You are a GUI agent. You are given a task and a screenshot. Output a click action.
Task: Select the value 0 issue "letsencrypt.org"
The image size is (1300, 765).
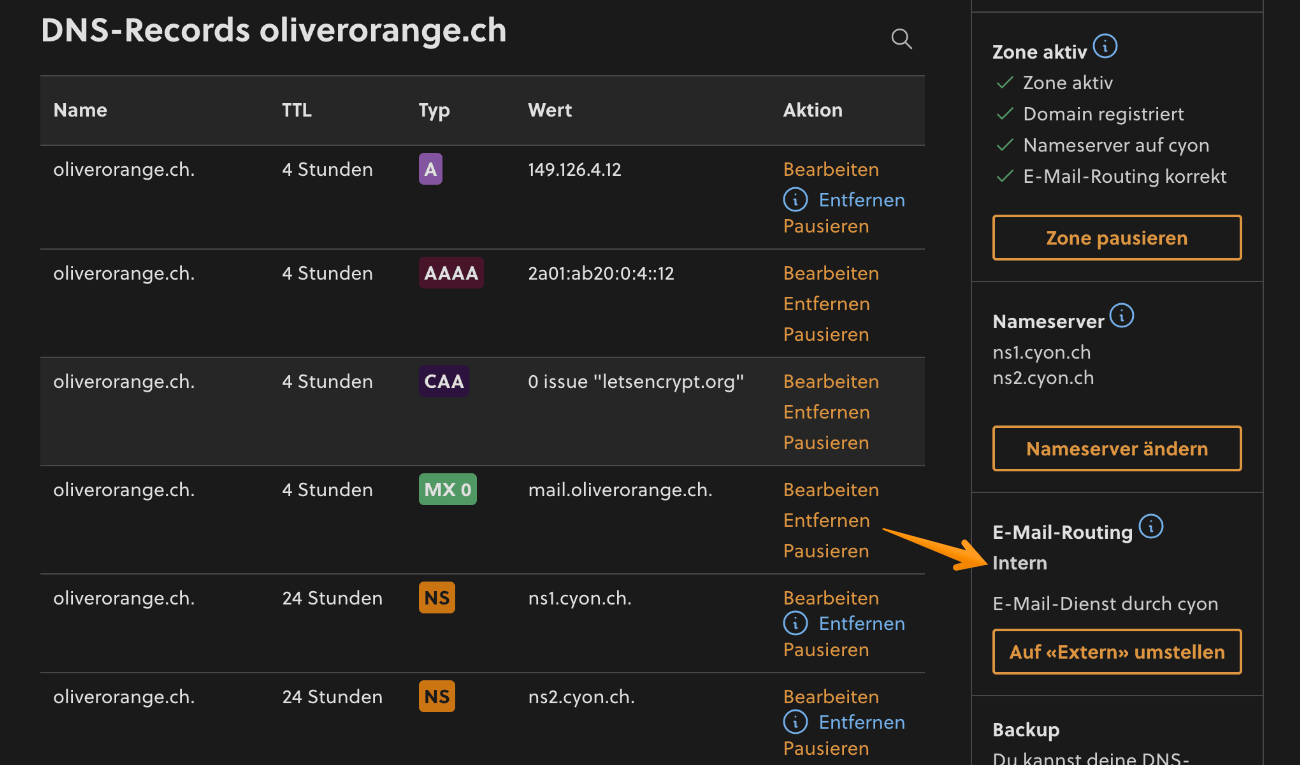[x=636, y=381]
